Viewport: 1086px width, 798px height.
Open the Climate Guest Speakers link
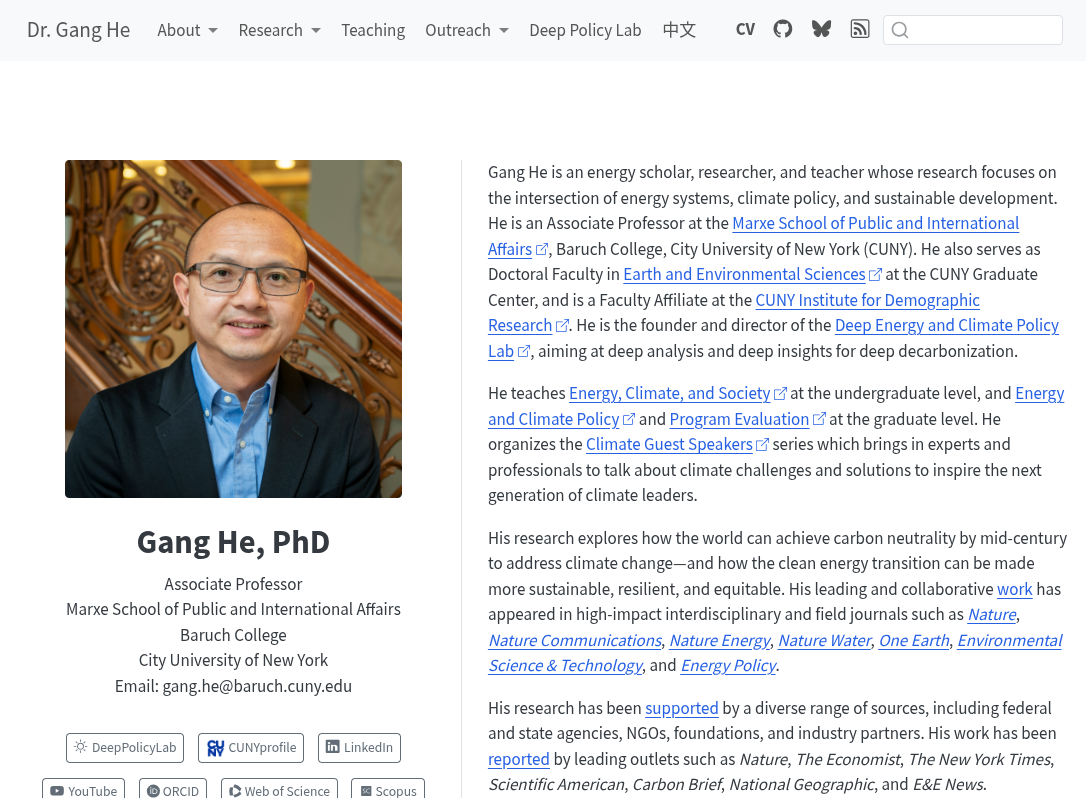click(x=669, y=444)
